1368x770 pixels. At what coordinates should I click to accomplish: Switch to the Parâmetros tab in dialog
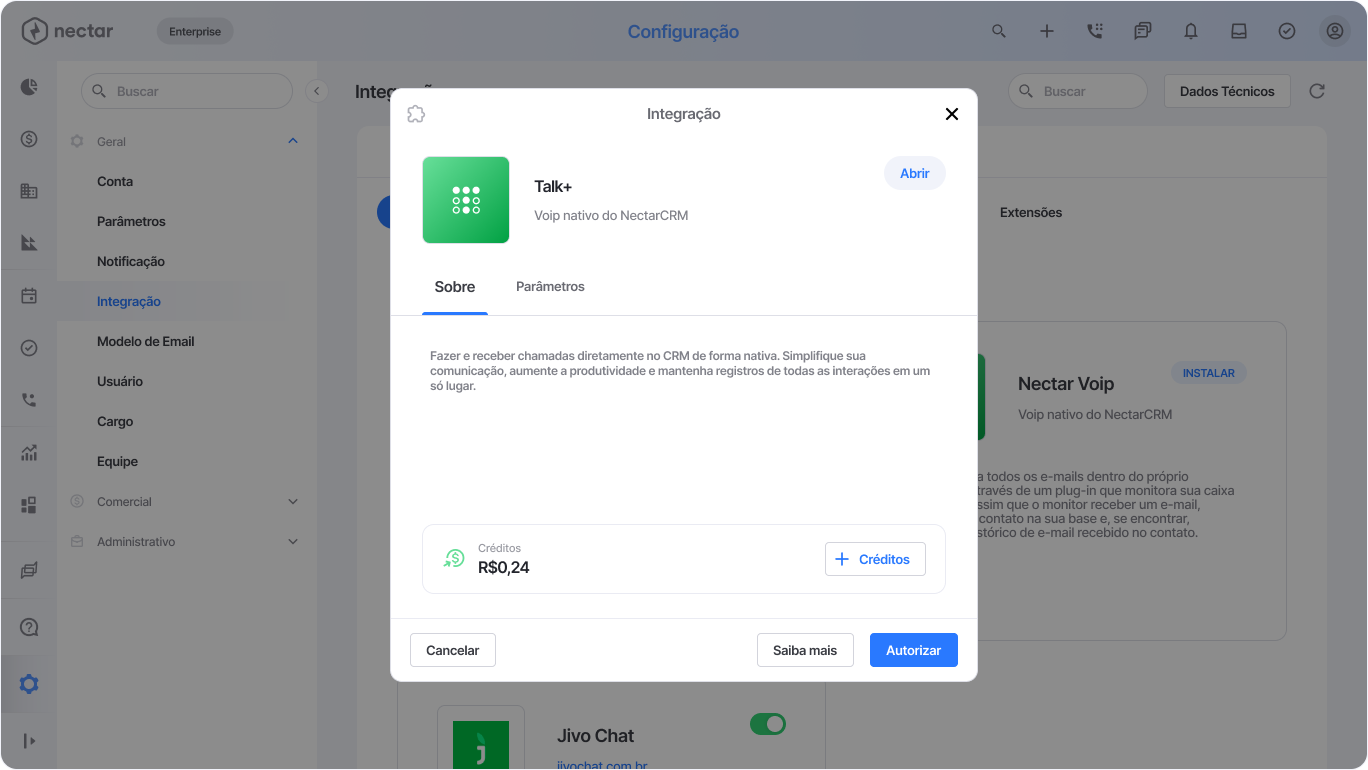[x=550, y=287]
